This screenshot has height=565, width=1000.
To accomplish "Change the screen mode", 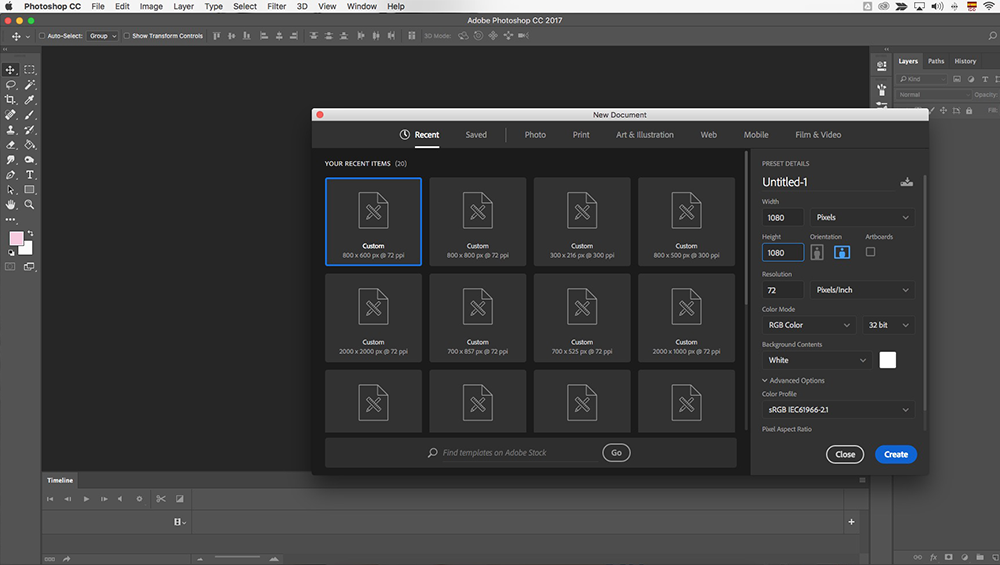I will [x=29, y=267].
